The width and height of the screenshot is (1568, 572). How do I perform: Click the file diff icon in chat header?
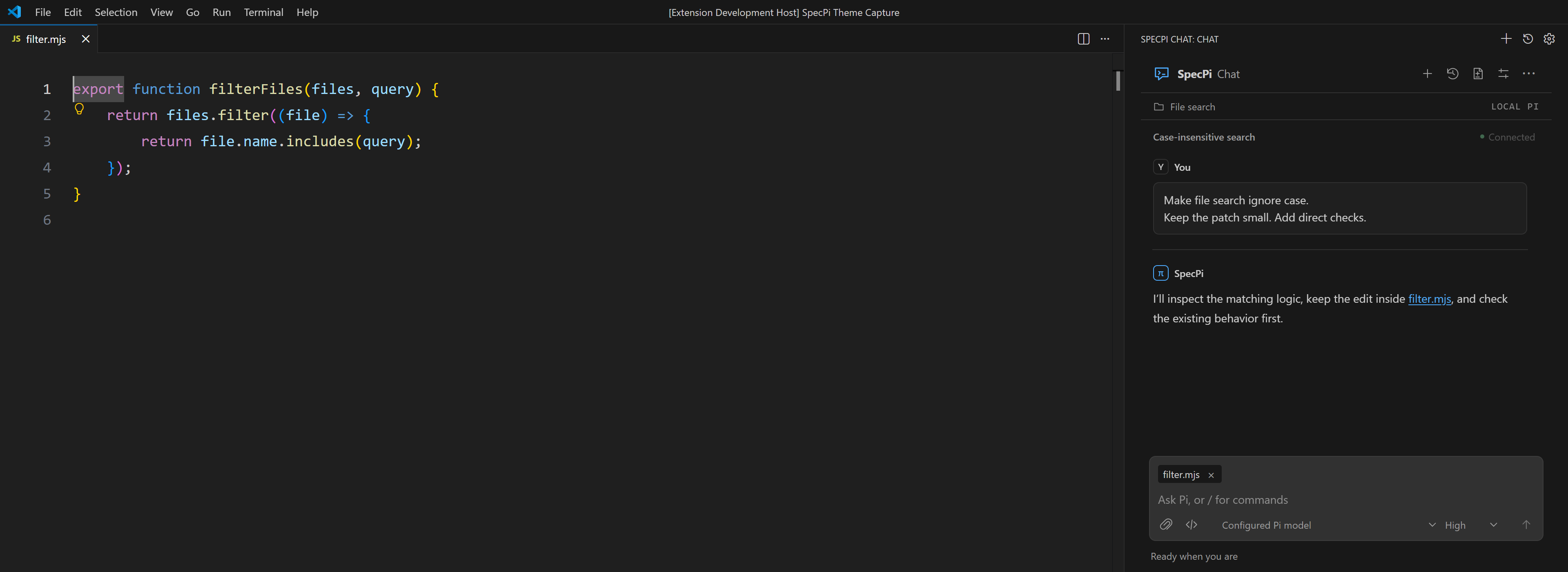pos(1478,74)
